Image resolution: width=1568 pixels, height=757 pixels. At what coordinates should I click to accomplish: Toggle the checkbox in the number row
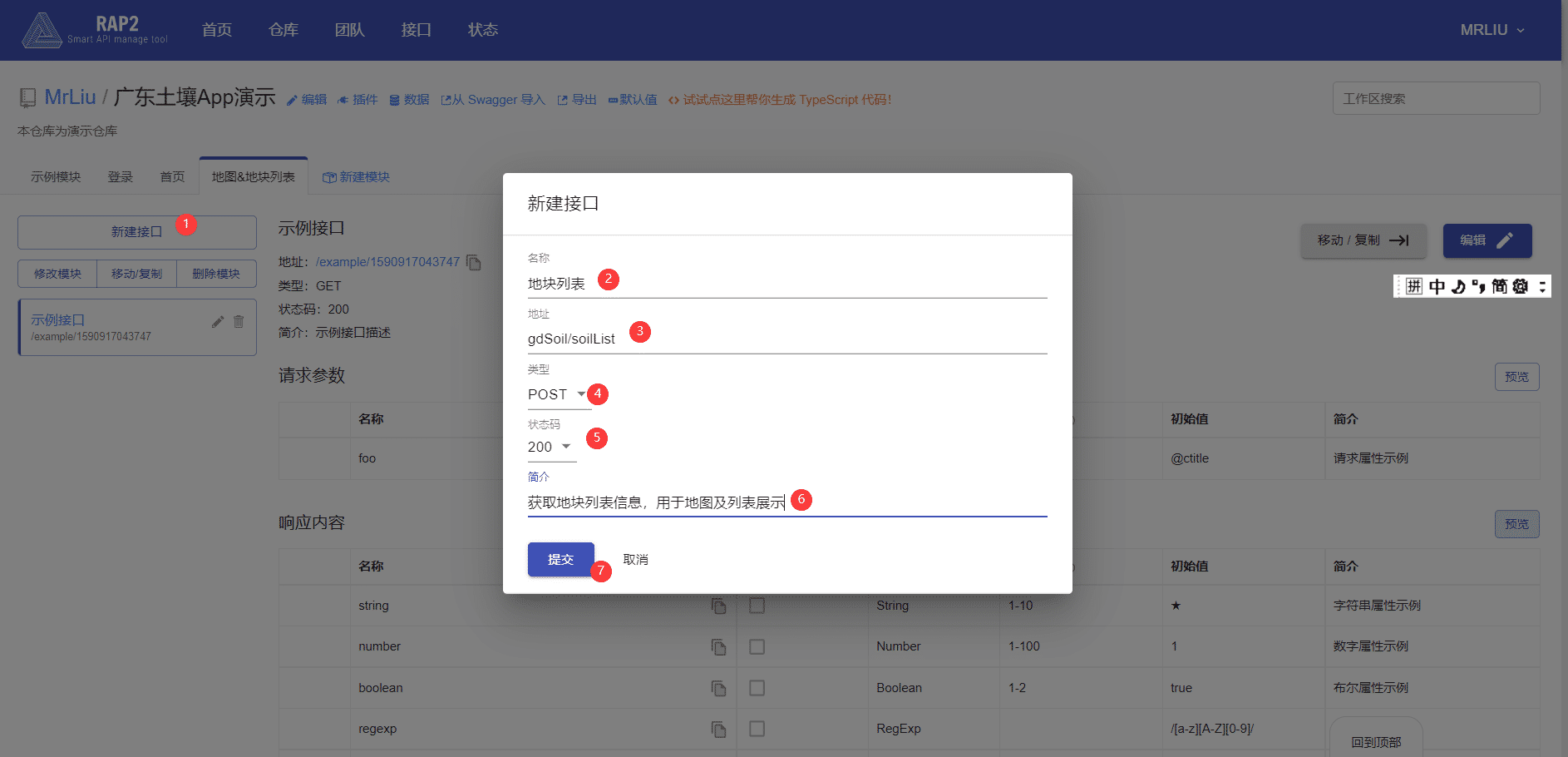coord(757,646)
